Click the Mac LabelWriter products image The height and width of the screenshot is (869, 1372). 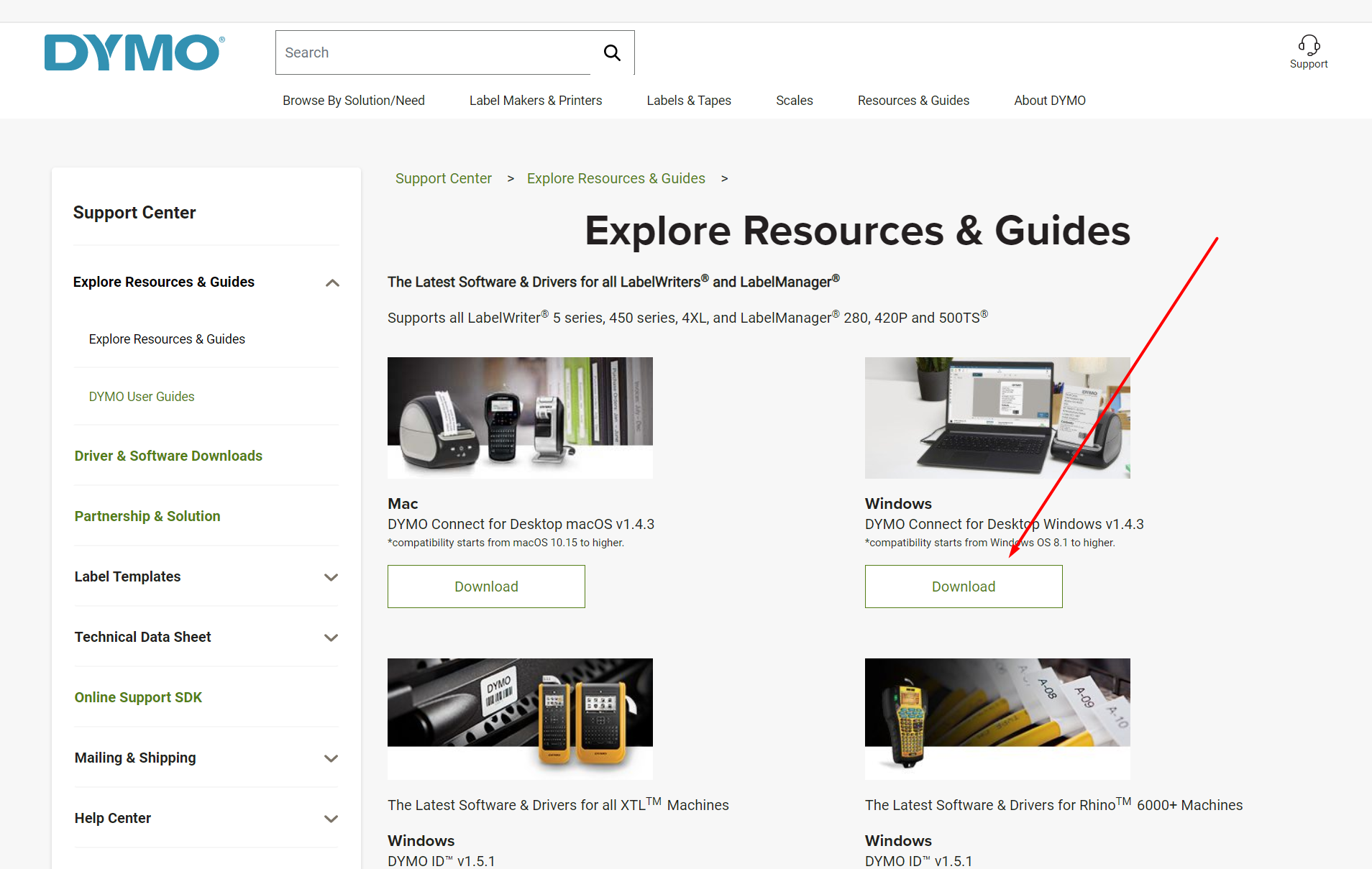tap(520, 418)
